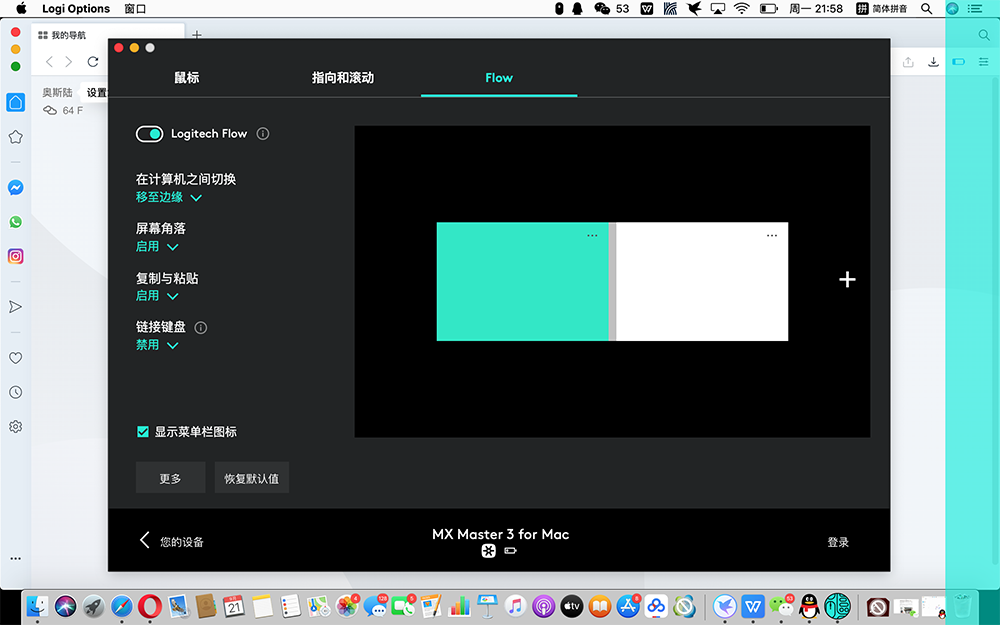Click the 恢复默认值 button
1000x625 pixels.
pyautogui.click(x=252, y=478)
